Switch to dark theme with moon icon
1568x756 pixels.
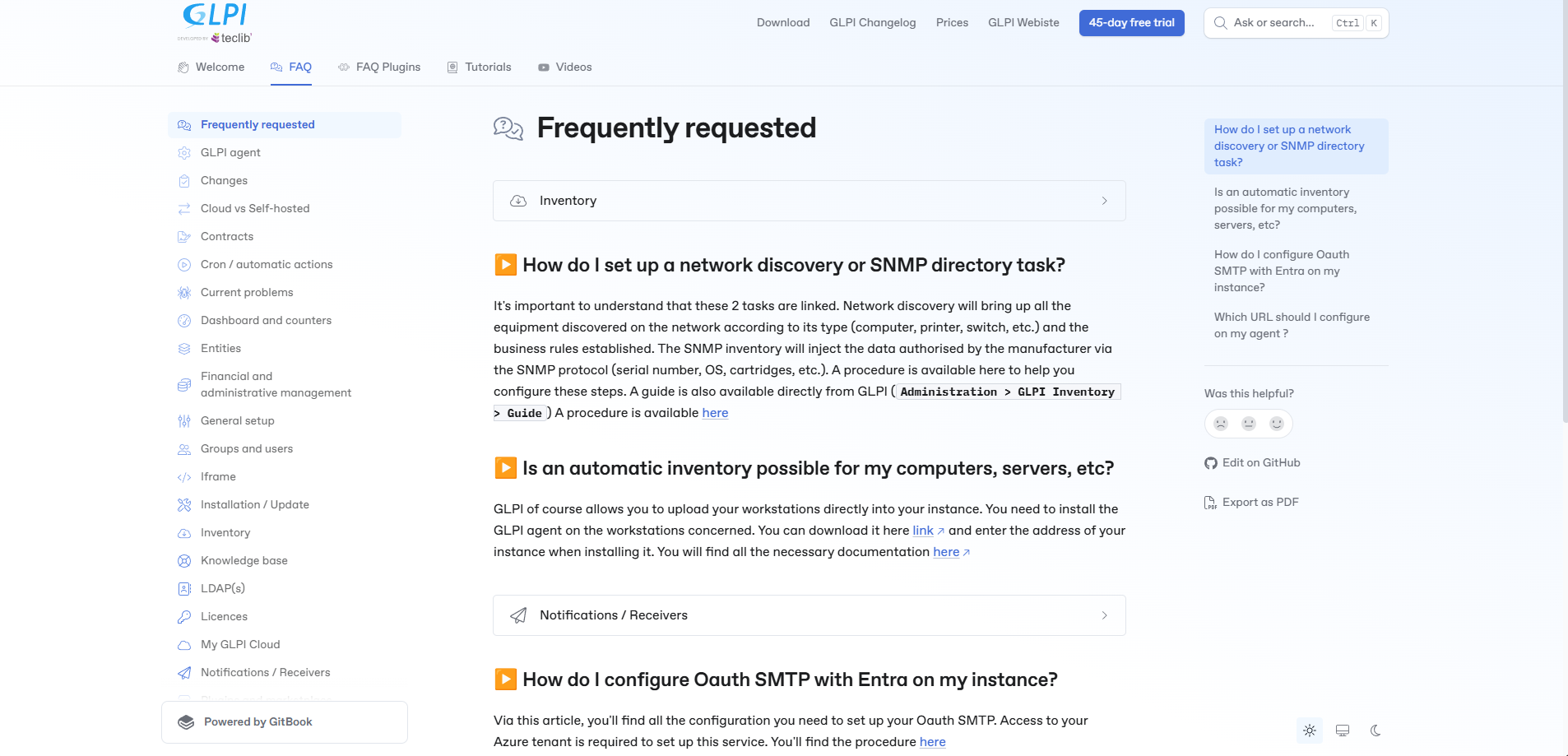click(x=1375, y=730)
